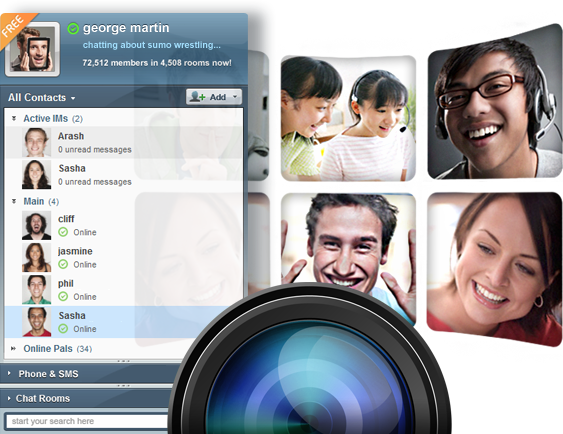Open the Add button dropdown arrow
The image size is (563, 434).
pos(235,97)
